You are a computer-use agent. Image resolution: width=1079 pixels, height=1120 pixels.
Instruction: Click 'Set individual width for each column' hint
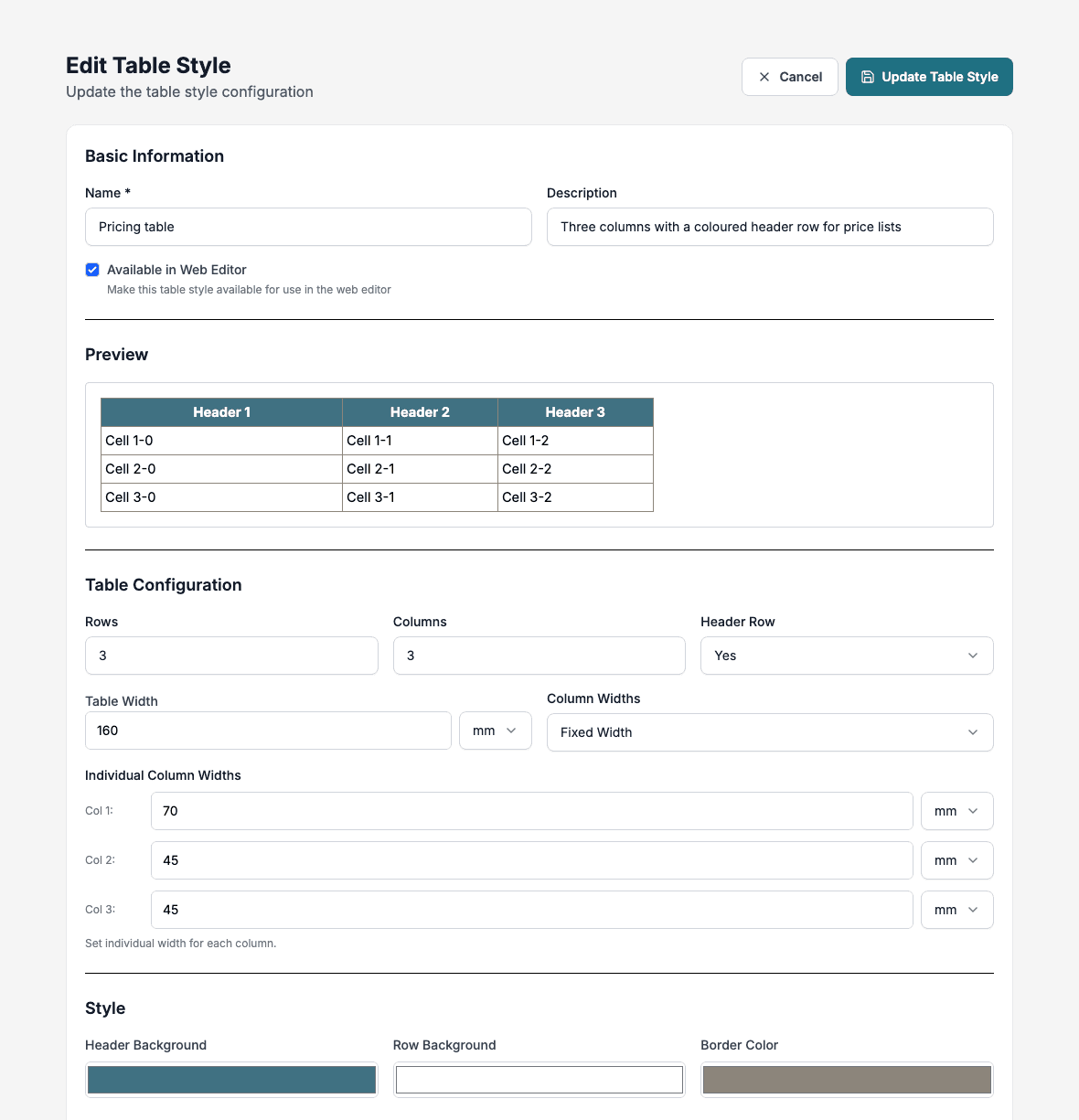[x=180, y=944]
